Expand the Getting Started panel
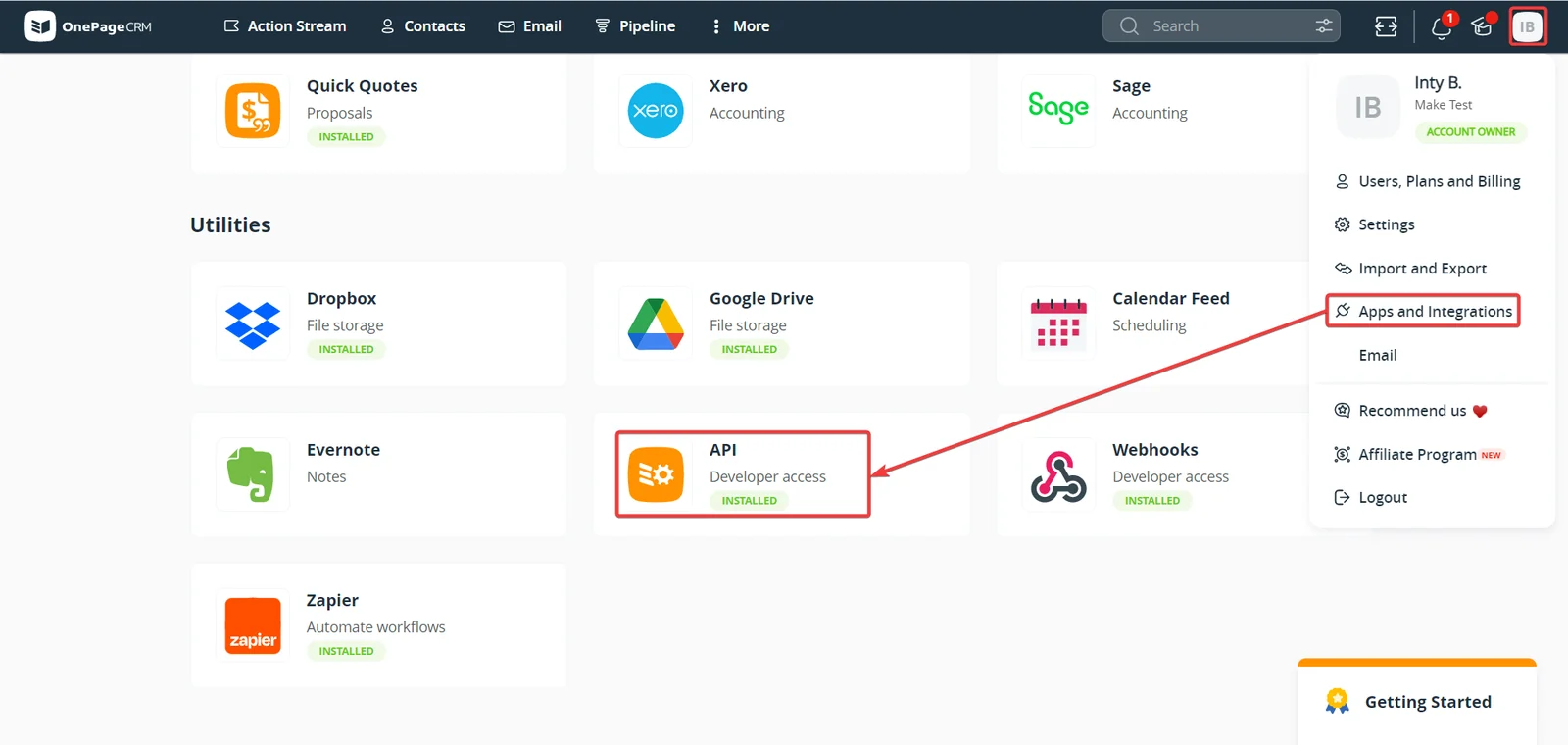 1417,702
